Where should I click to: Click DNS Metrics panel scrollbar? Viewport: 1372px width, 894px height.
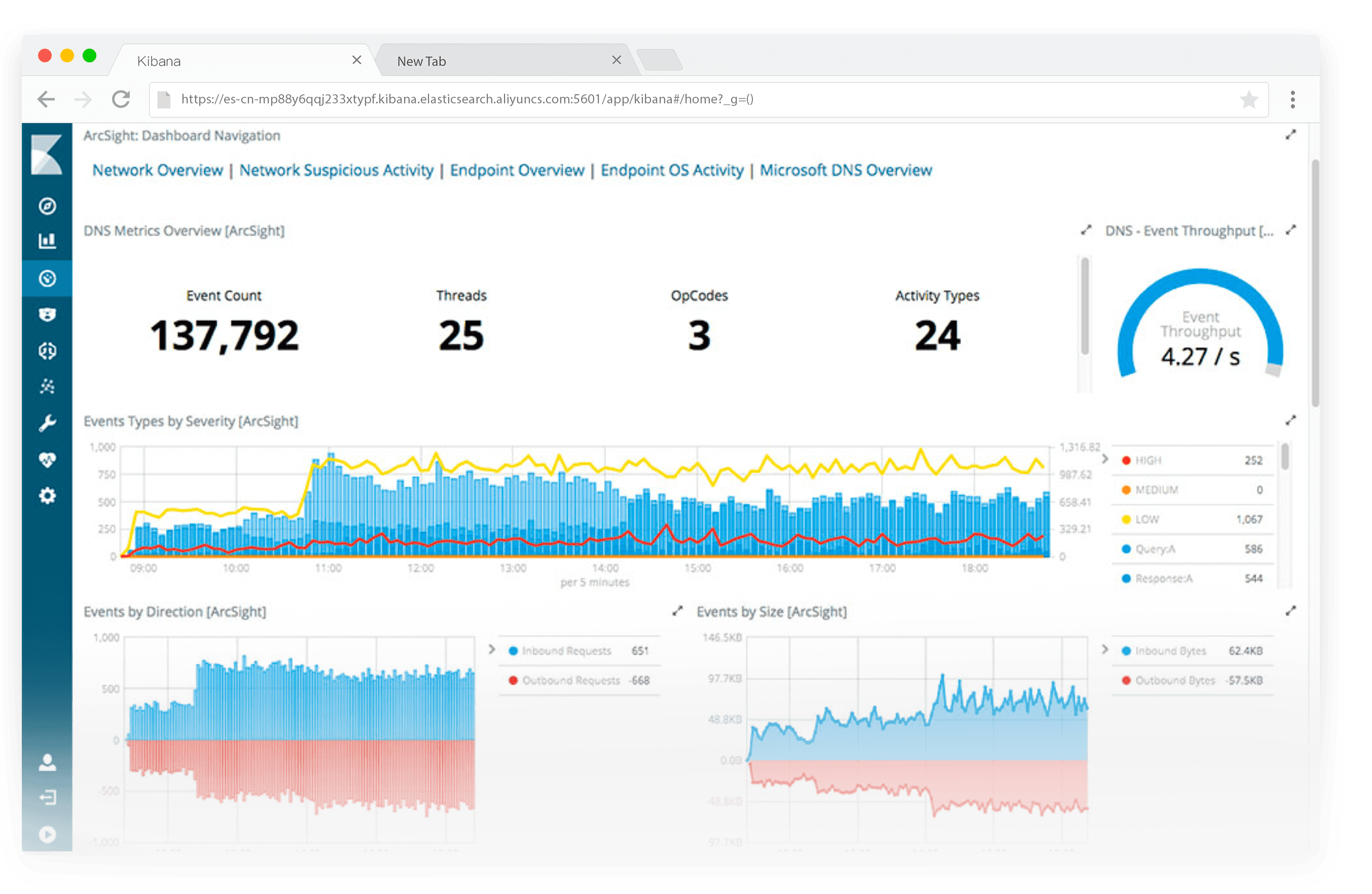click(1085, 306)
